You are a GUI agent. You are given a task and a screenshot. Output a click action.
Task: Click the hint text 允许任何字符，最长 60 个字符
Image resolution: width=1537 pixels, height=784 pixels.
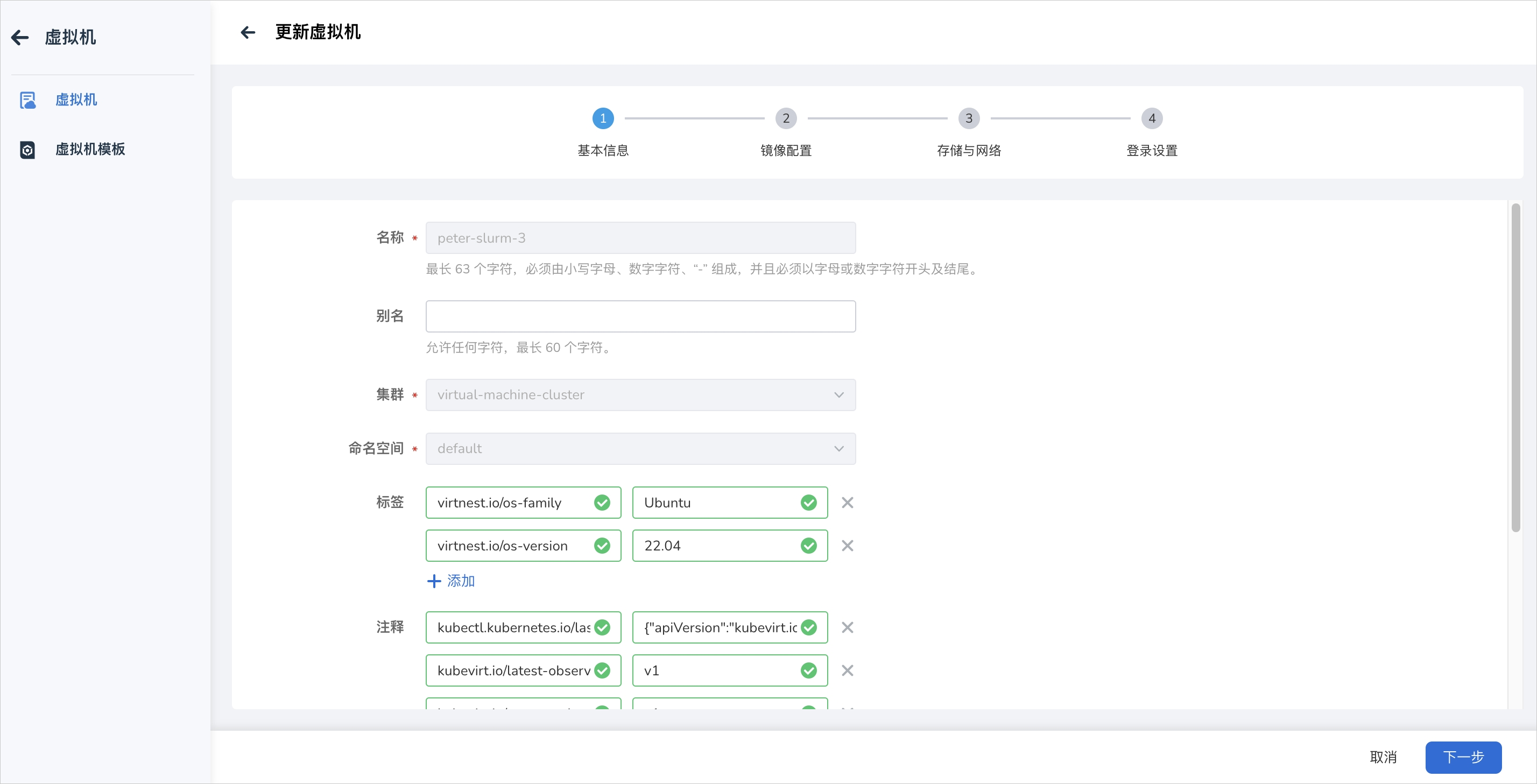[x=520, y=347]
